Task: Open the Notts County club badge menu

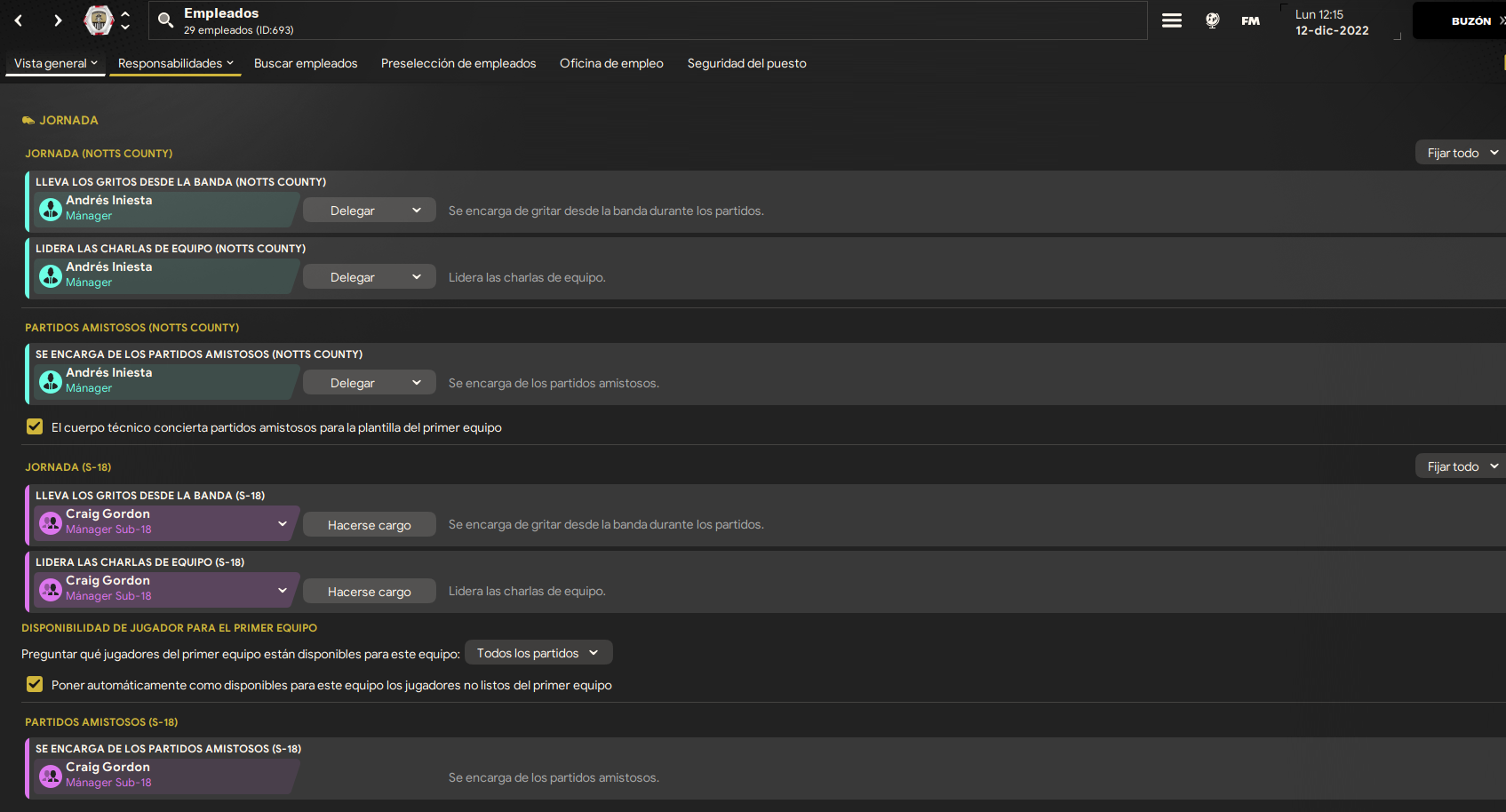Action: click(x=99, y=20)
